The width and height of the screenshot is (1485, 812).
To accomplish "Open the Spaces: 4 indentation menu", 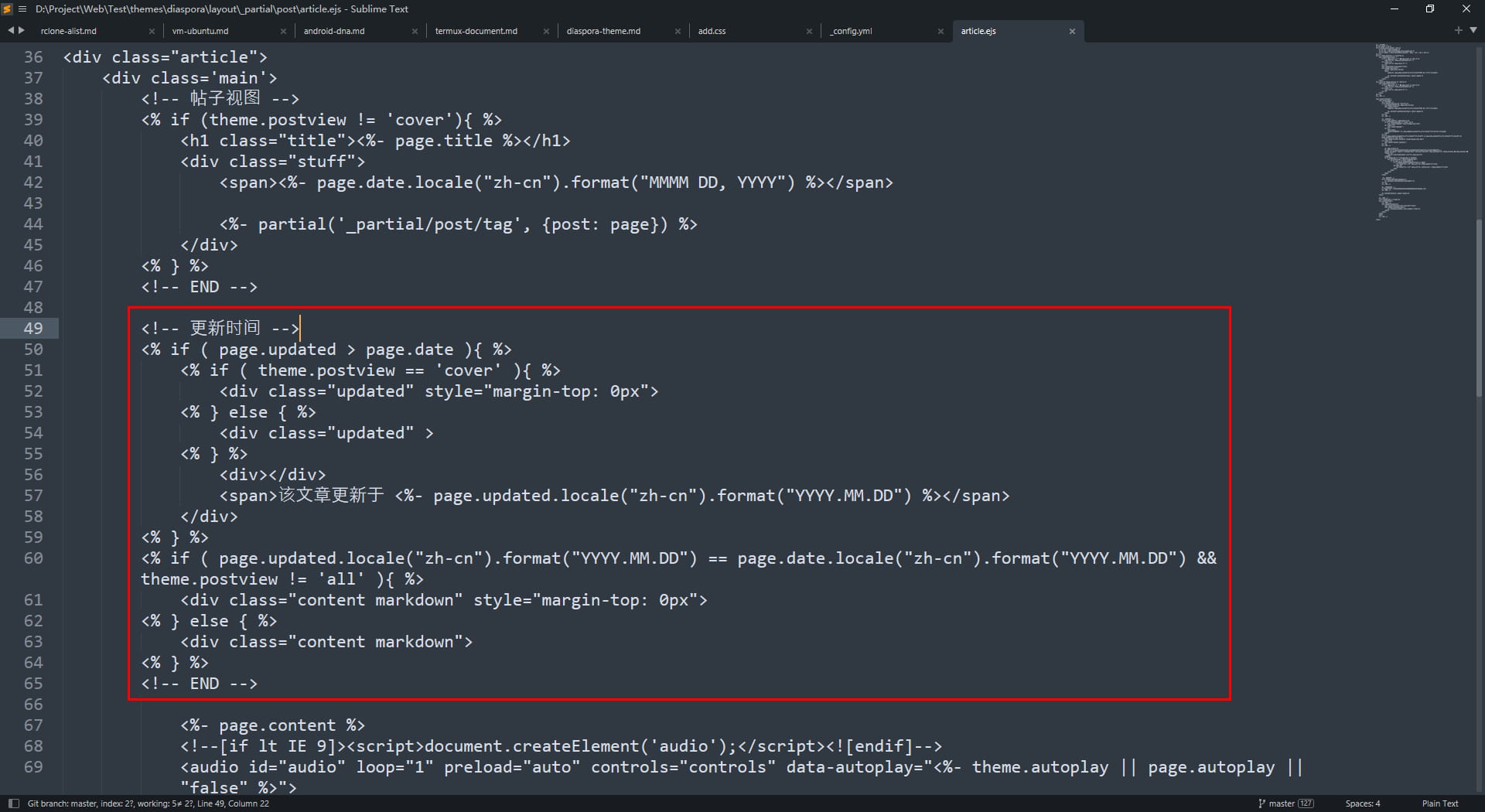I will (1362, 803).
